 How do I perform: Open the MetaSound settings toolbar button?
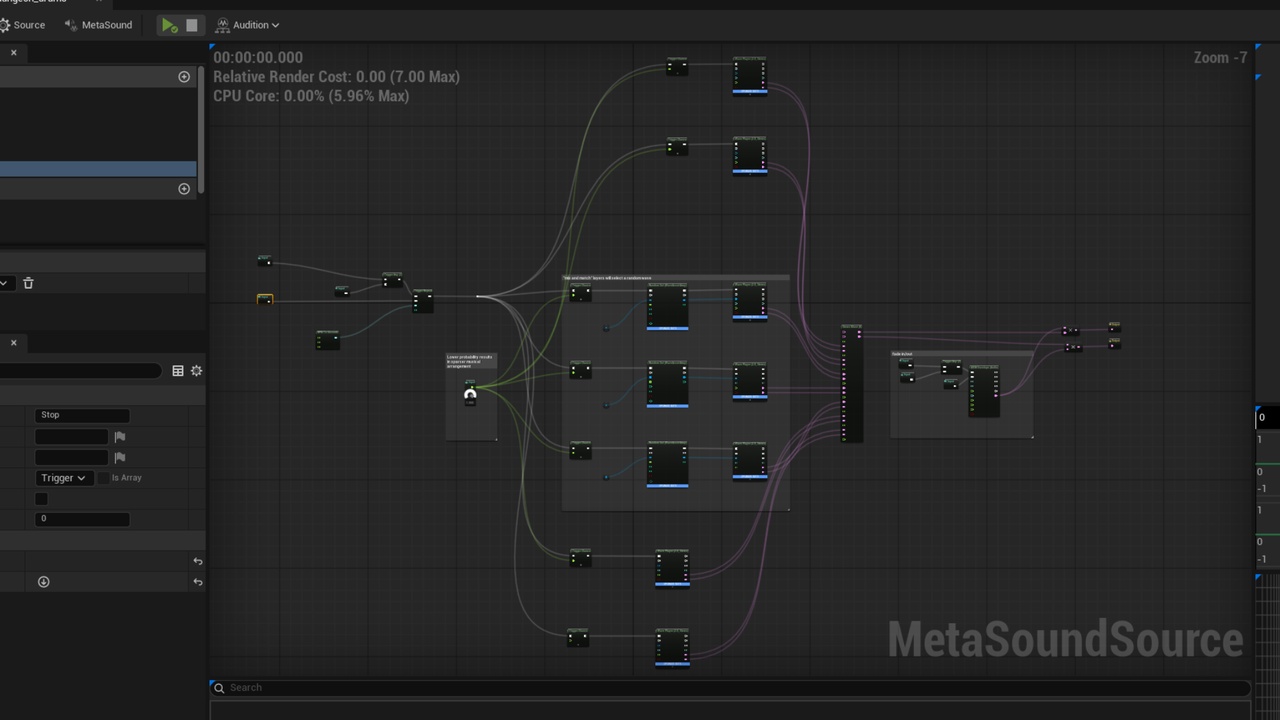point(98,25)
